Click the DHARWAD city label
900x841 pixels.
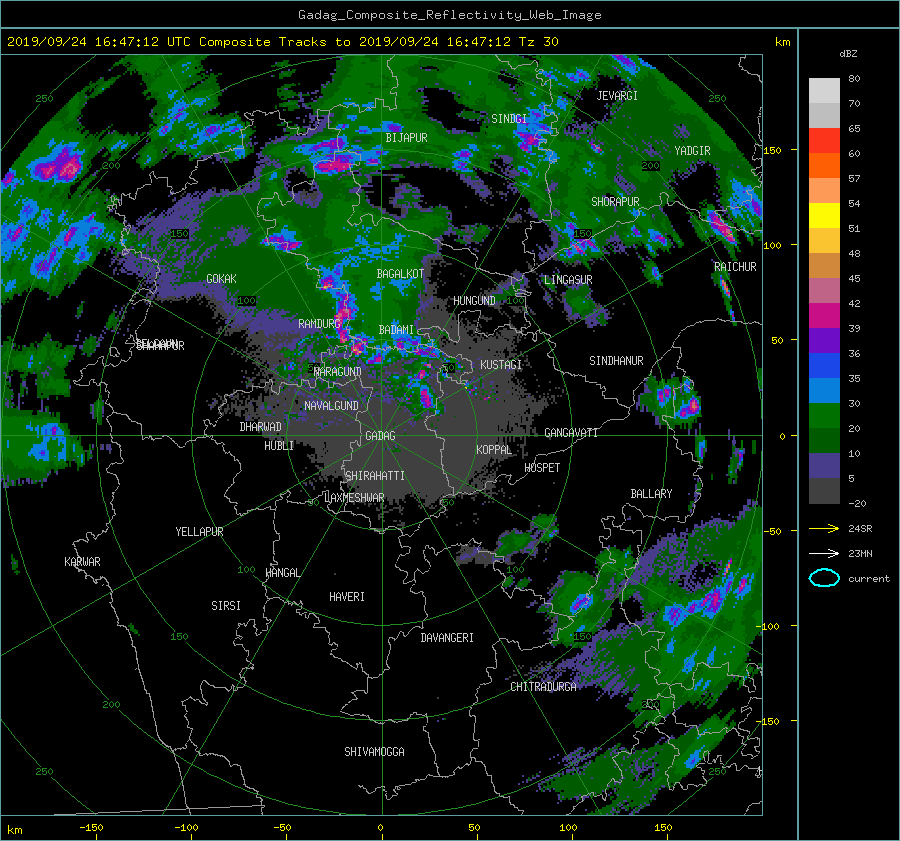260,427
